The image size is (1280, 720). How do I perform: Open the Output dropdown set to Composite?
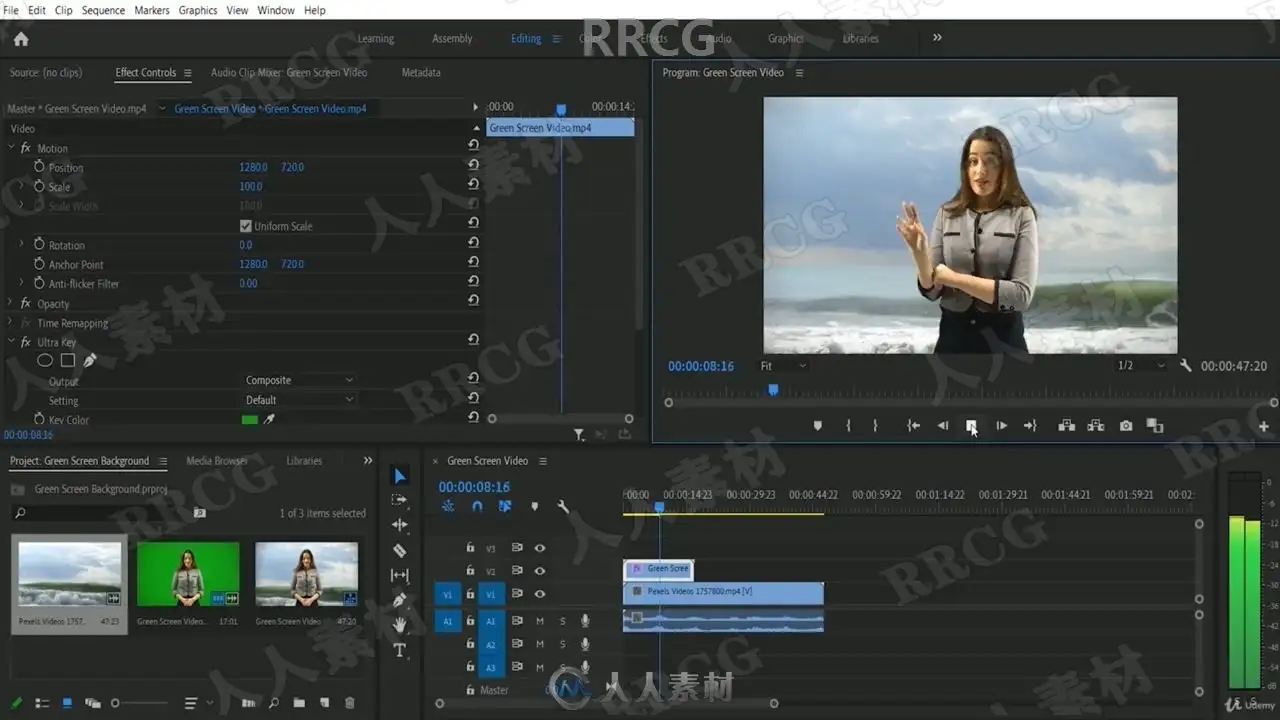300,381
